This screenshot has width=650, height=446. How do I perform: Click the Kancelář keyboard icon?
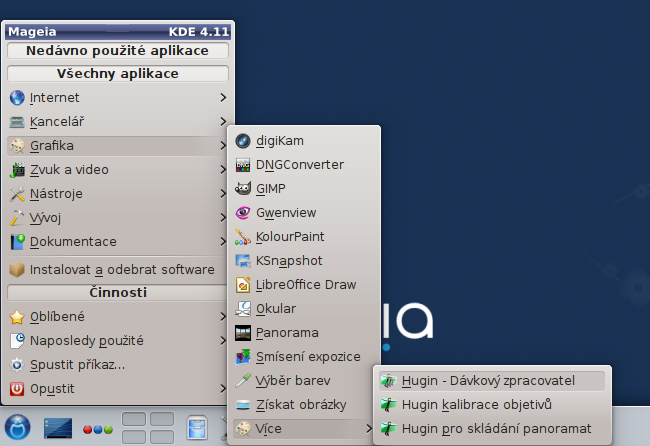pyautogui.click(x=17, y=122)
